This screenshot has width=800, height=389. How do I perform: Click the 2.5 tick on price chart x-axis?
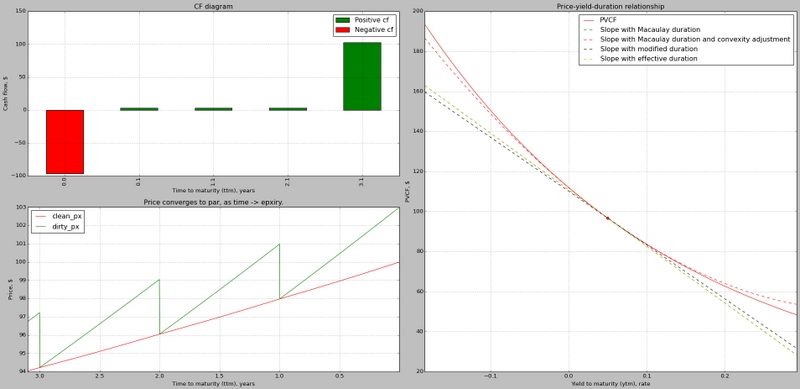pyautogui.click(x=99, y=376)
